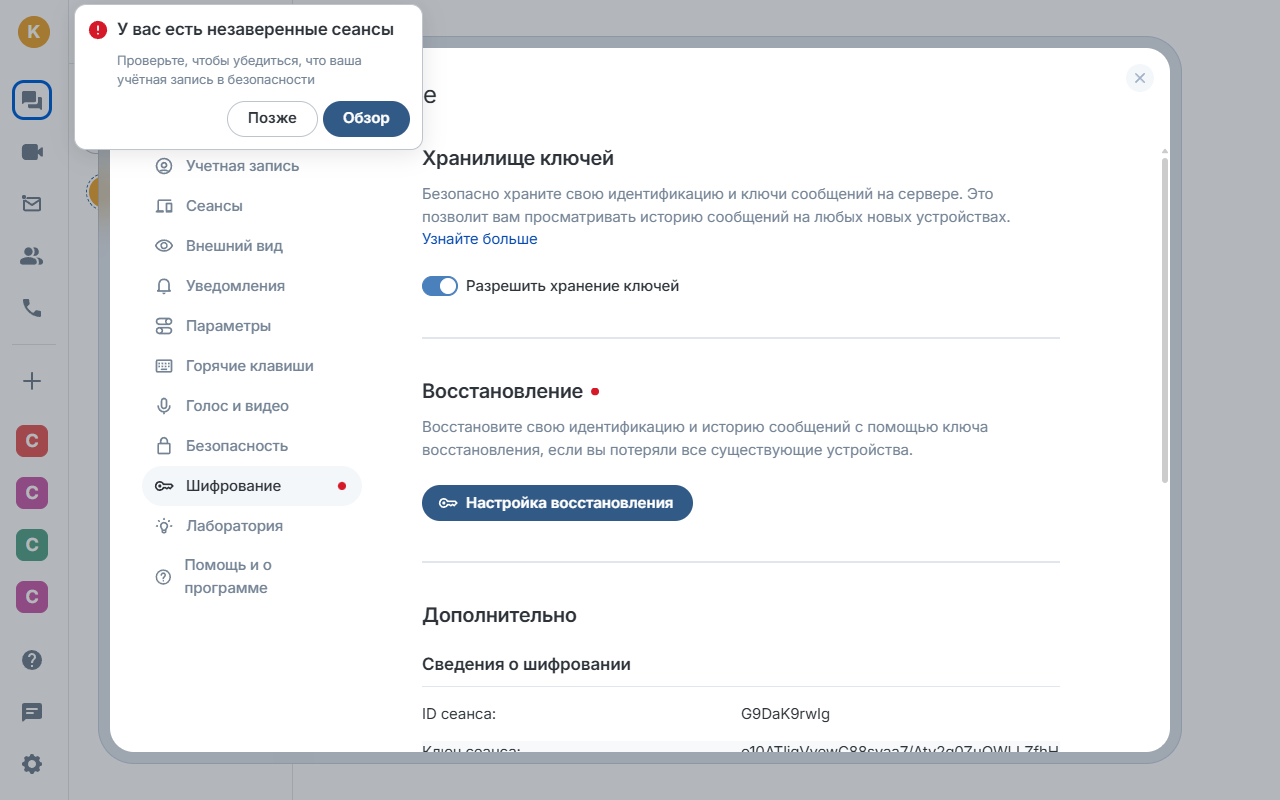Click the sliders icon next to Параметры
Screen dimensions: 1280x800
coord(164,326)
